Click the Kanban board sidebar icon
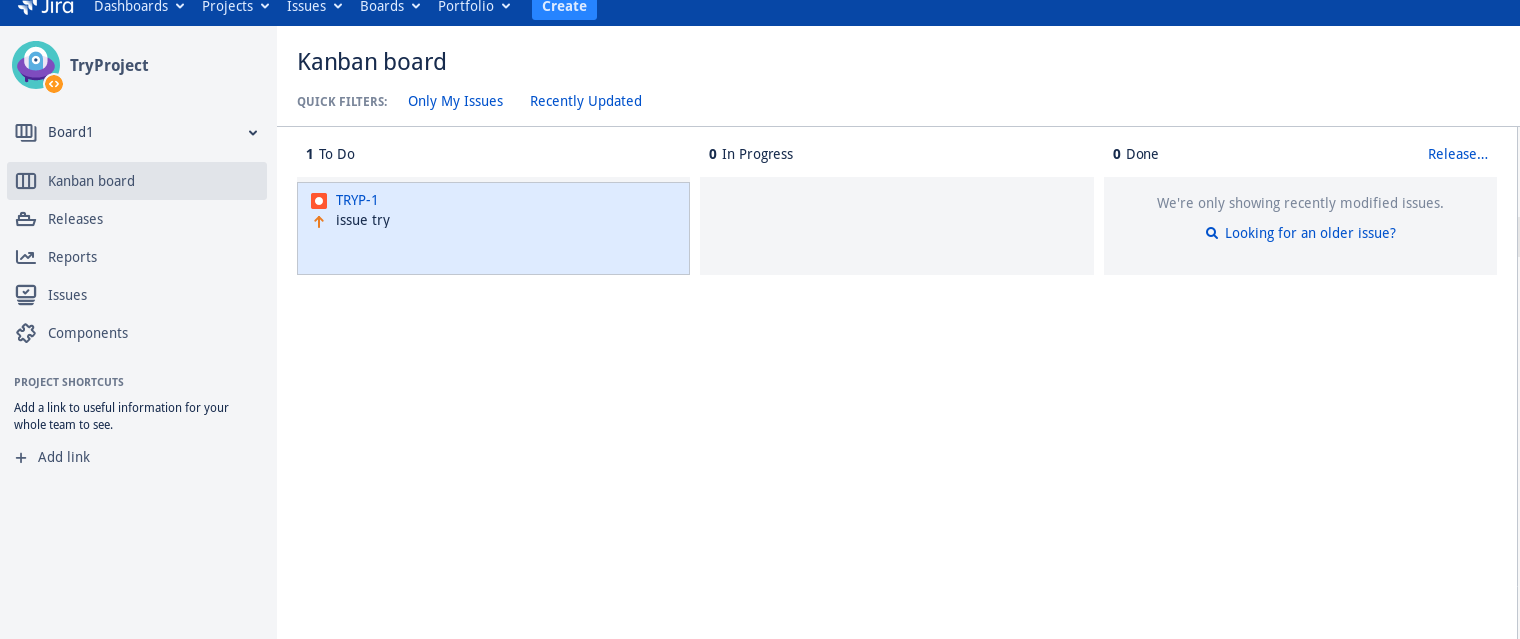1520x639 pixels. [x=26, y=181]
